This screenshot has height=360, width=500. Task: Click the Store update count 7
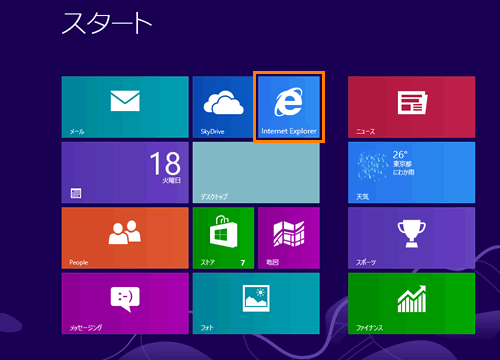[243, 263]
